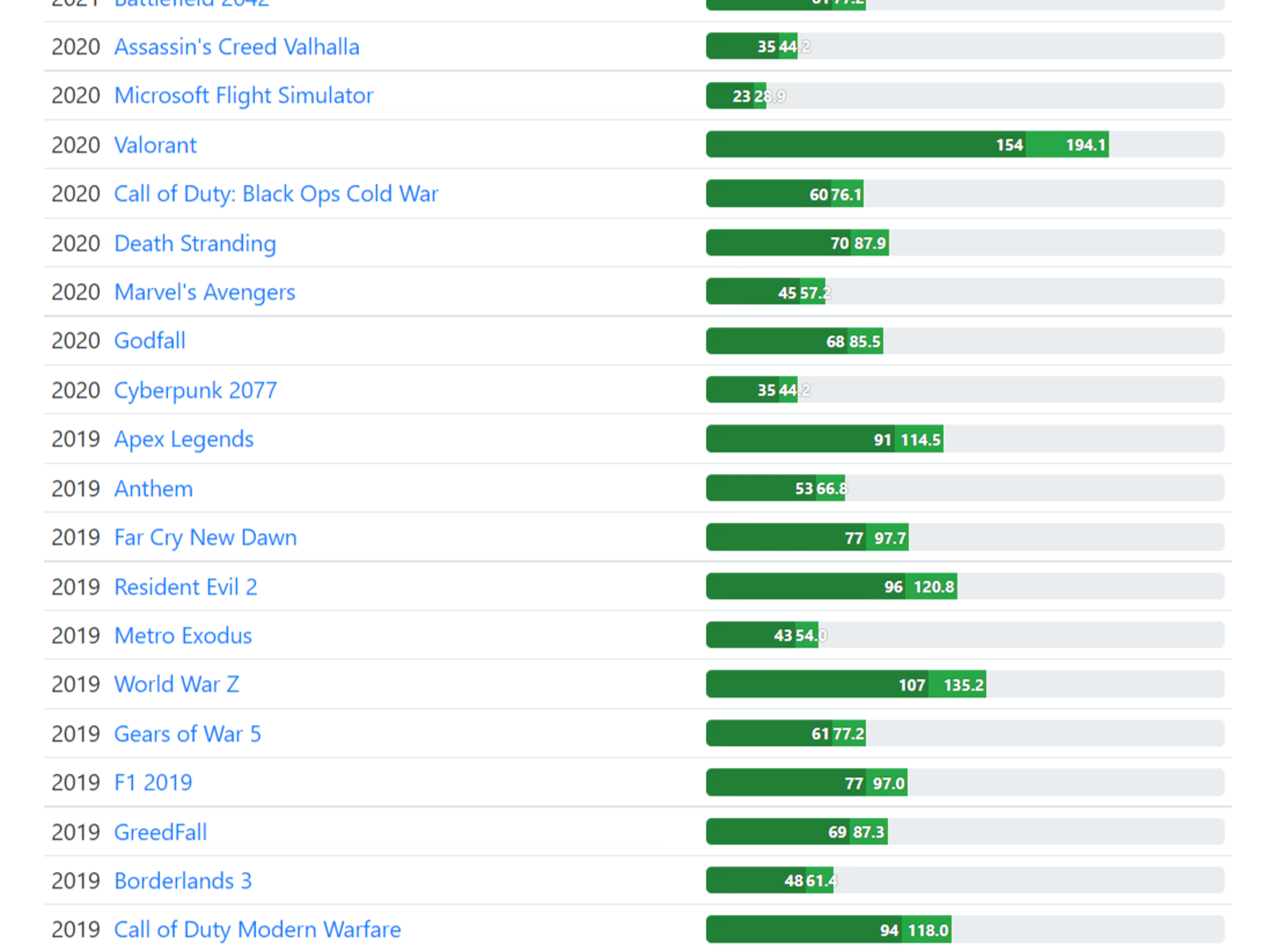Select the World War Z link
This screenshot has width=1270, height=952.
[x=177, y=684]
